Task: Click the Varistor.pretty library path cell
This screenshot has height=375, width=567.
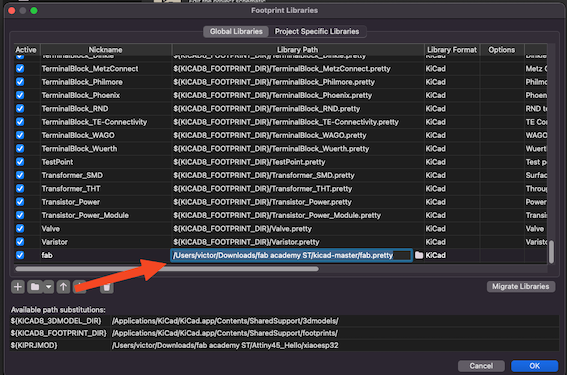Action: [x=298, y=242]
